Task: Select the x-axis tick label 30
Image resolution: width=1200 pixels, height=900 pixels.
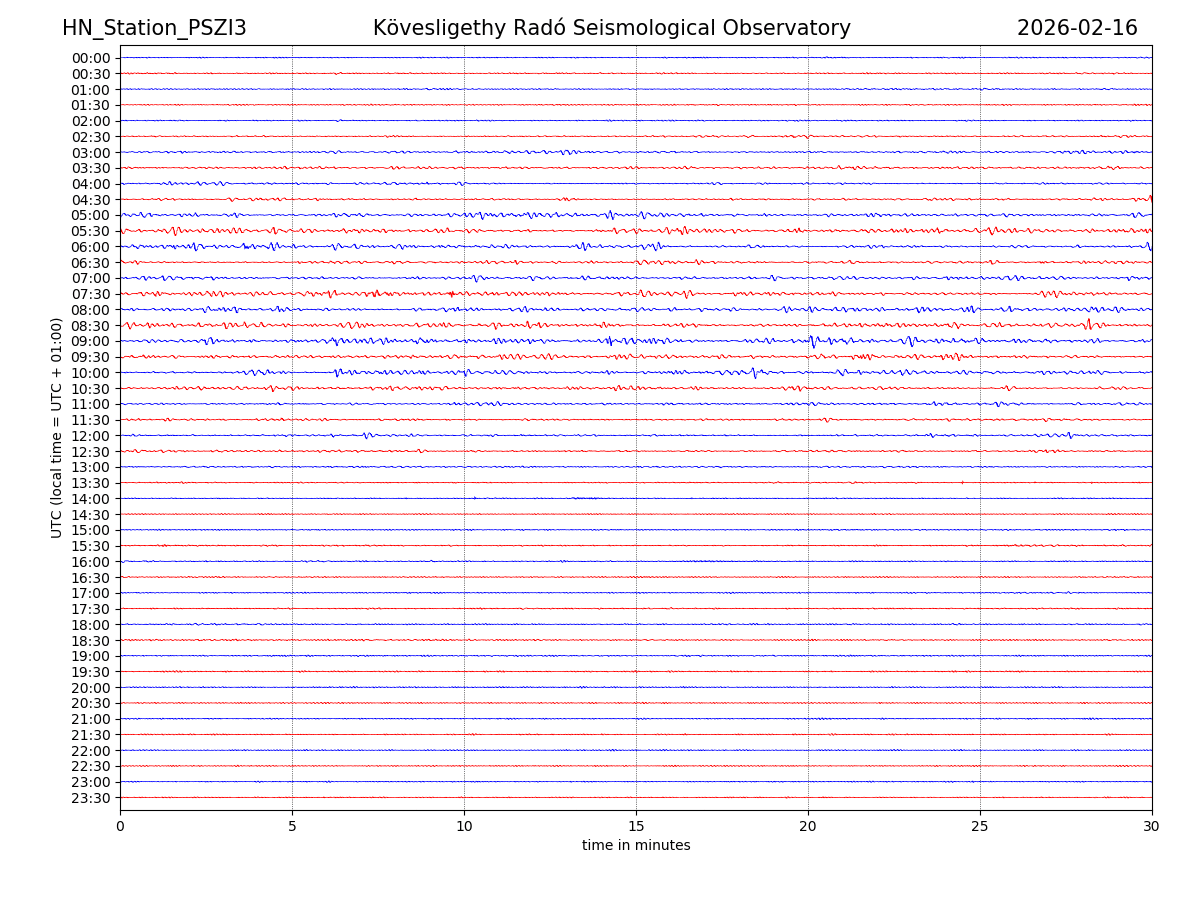Action: tap(1152, 827)
